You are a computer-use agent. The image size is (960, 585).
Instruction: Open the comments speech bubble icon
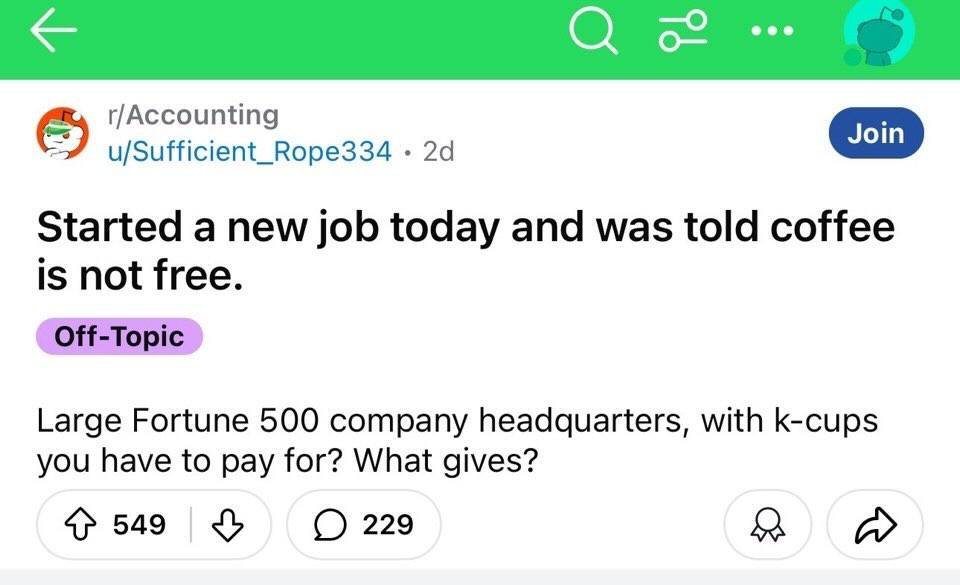(329, 524)
